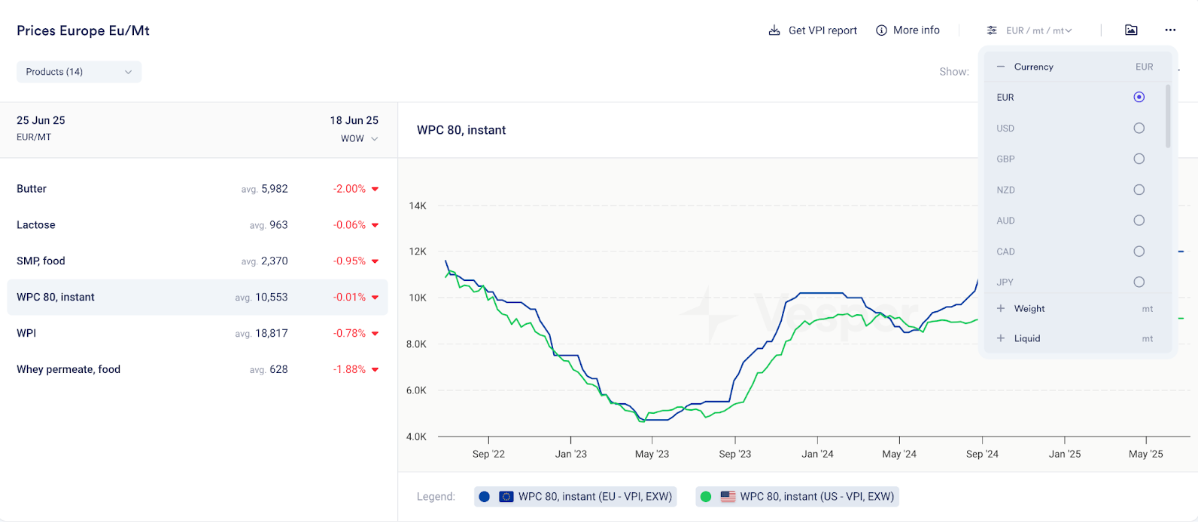Click the info circle icon beside More info

[x=881, y=30]
